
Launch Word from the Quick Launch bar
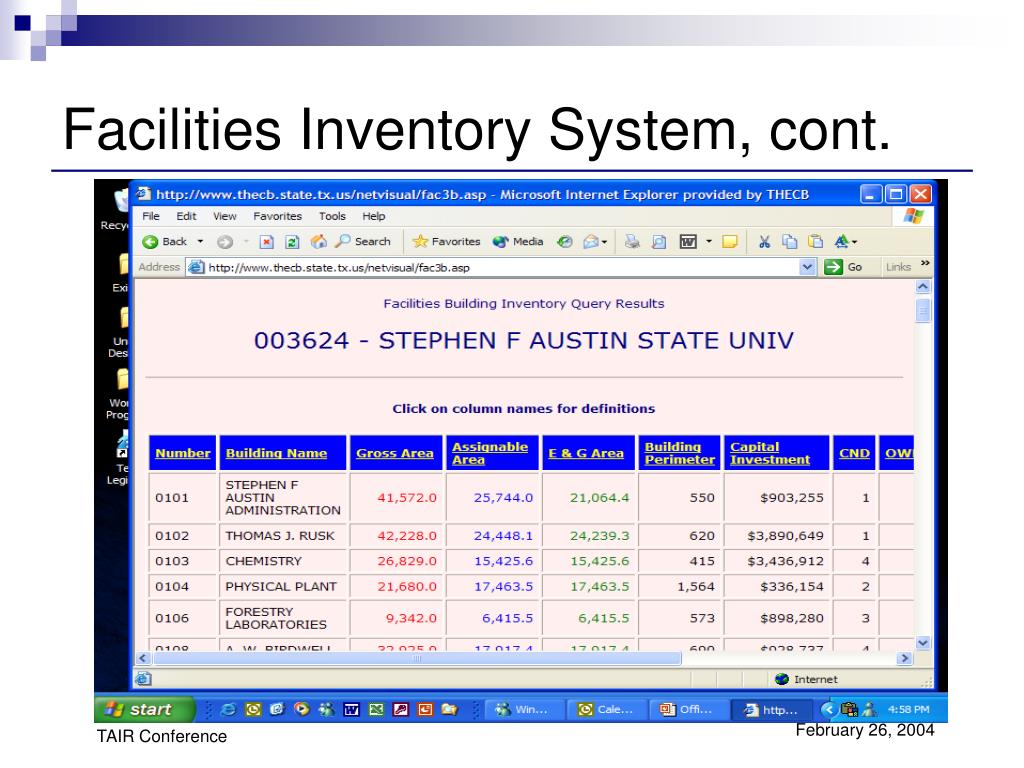pyautogui.click(x=351, y=709)
